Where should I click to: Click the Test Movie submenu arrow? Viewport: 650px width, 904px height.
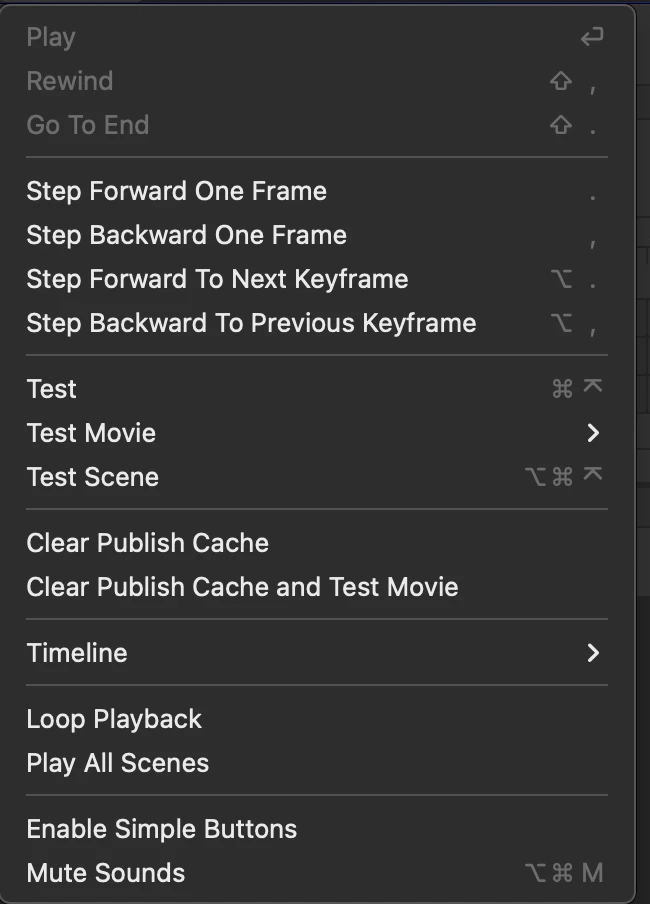pos(593,433)
